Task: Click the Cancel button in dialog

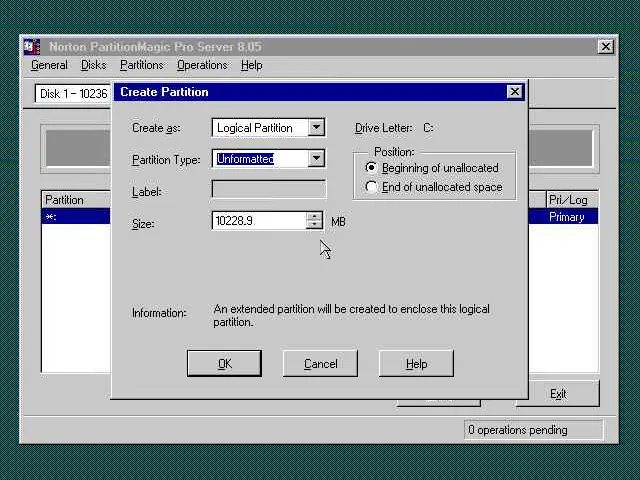Action: (320, 363)
